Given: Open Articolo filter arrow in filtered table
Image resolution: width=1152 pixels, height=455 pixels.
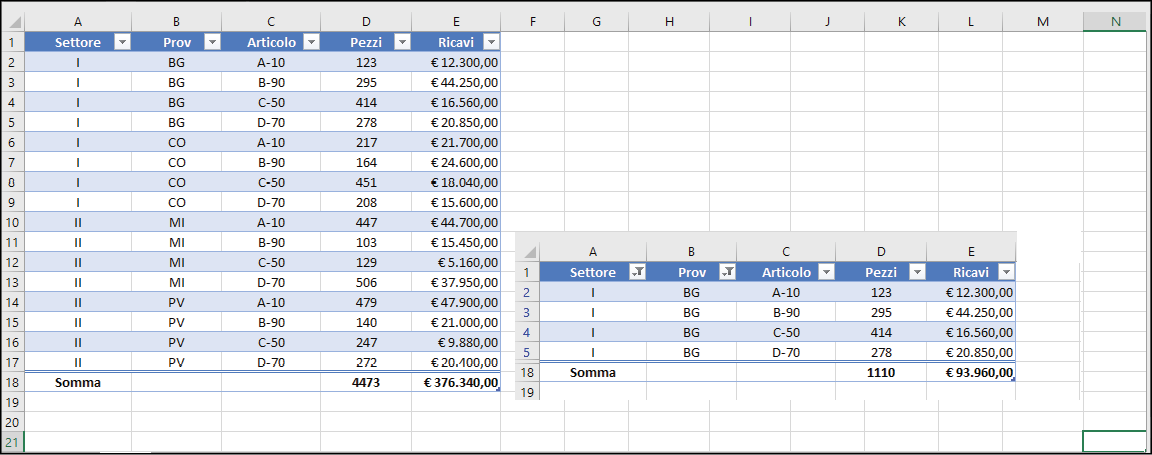Looking at the screenshot, I should pyautogui.click(x=827, y=273).
